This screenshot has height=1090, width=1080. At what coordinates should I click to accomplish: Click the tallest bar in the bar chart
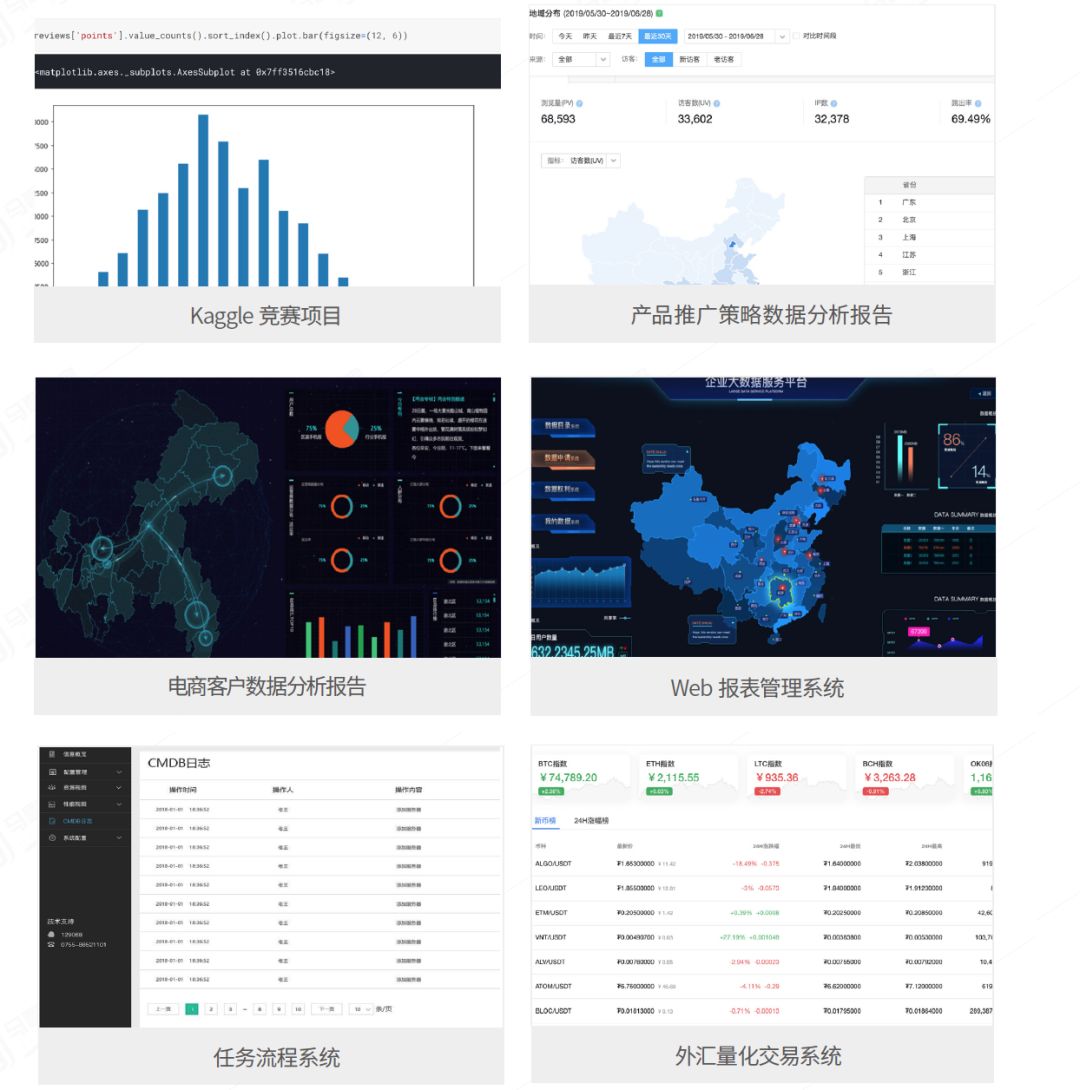click(x=203, y=200)
